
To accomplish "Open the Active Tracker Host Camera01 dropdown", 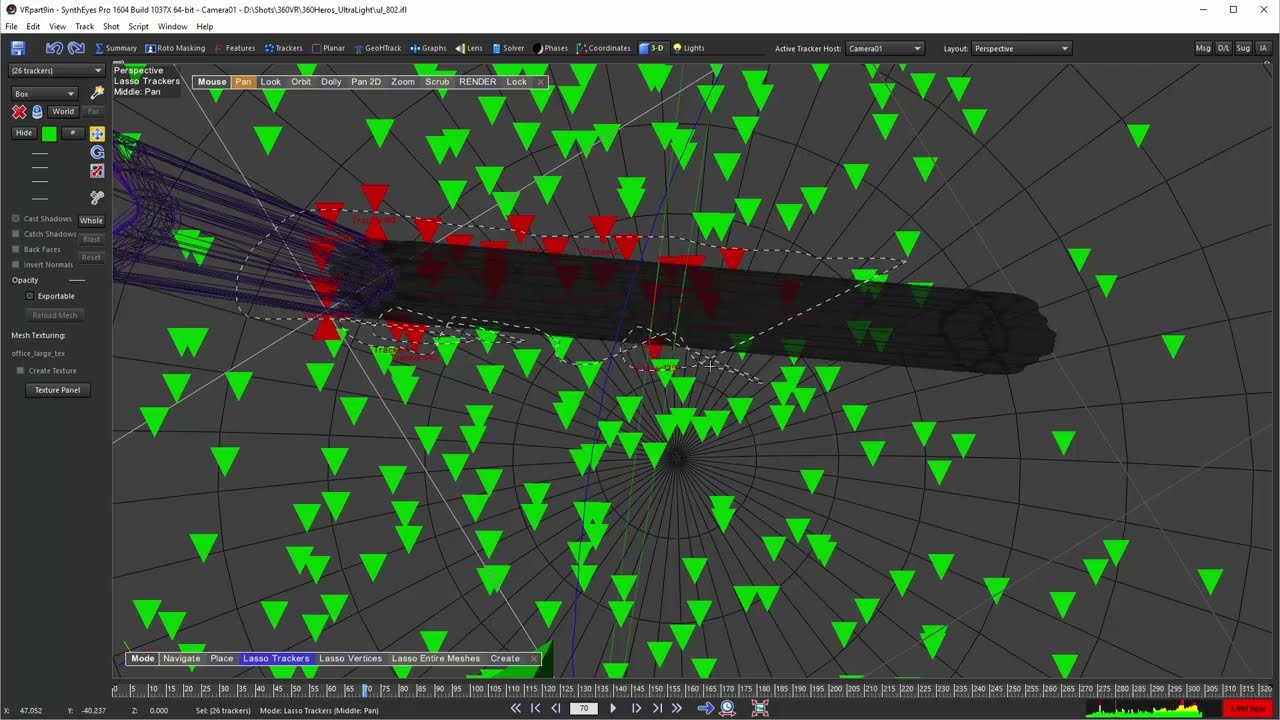I will [885, 48].
